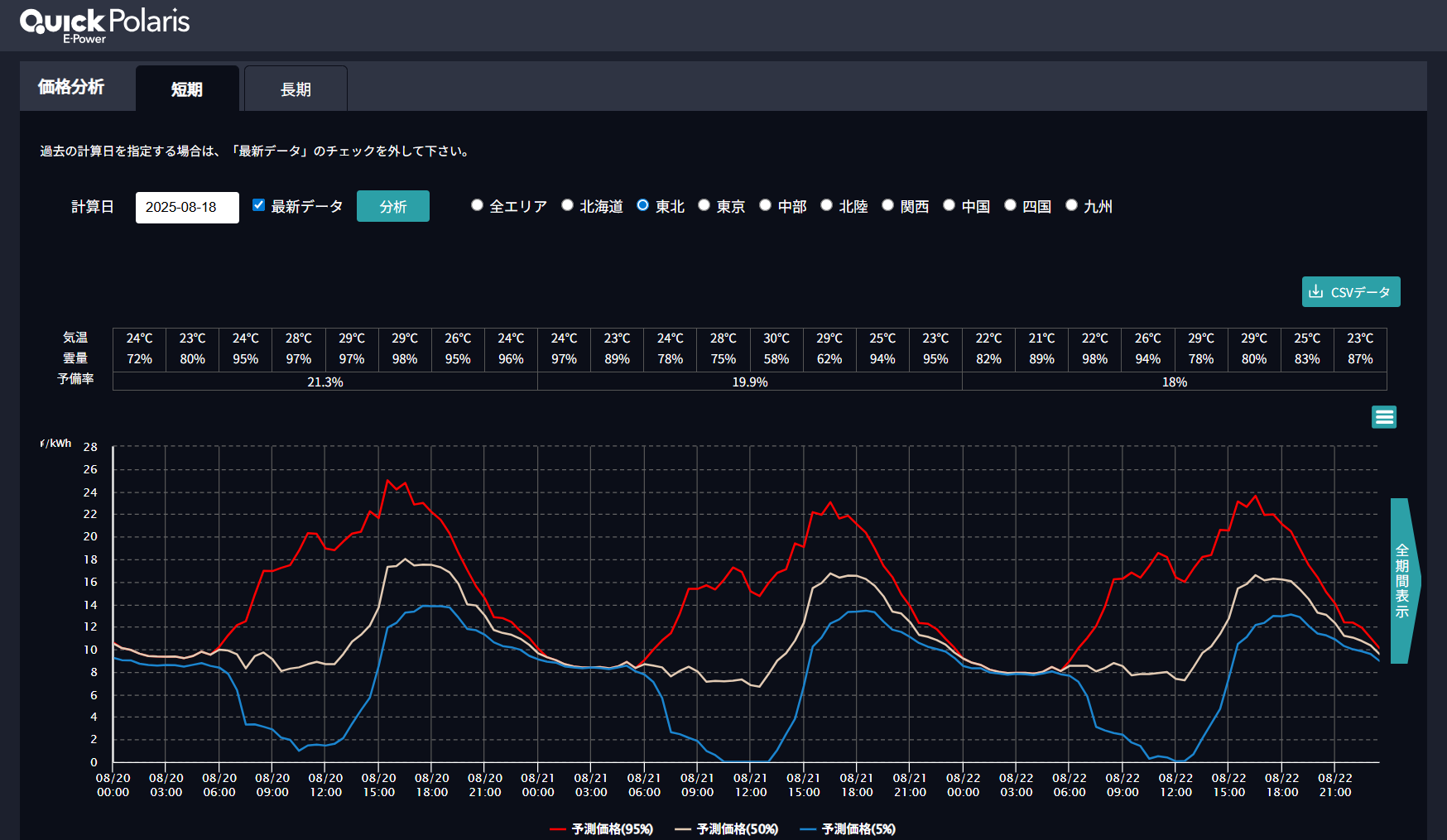Choose the 四国 area radio option
This screenshot has height=840, width=1447.
click(1010, 205)
